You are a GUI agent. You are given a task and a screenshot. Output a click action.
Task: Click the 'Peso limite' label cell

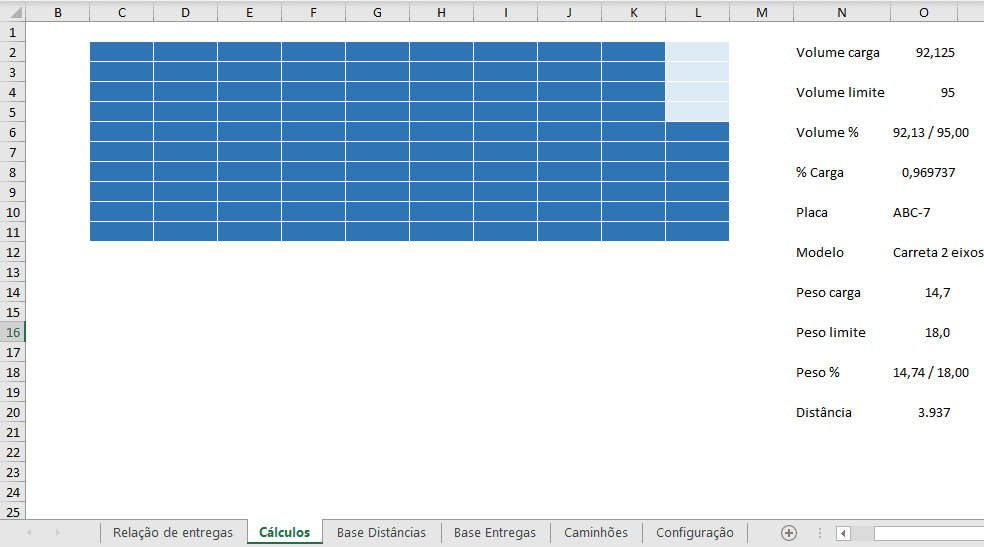coord(830,332)
